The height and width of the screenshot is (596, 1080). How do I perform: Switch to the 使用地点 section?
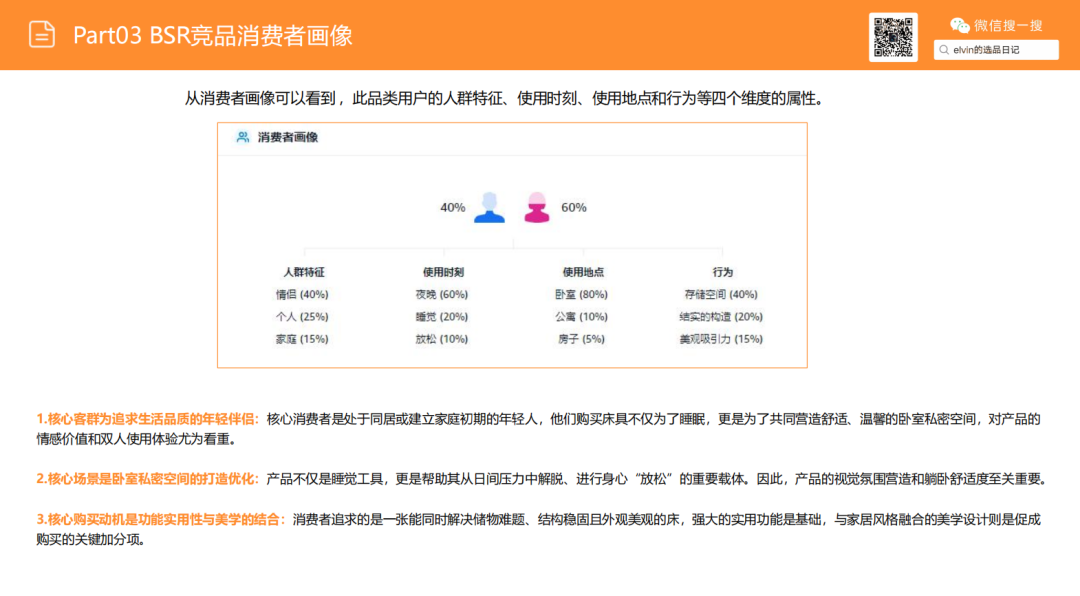[582, 271]
